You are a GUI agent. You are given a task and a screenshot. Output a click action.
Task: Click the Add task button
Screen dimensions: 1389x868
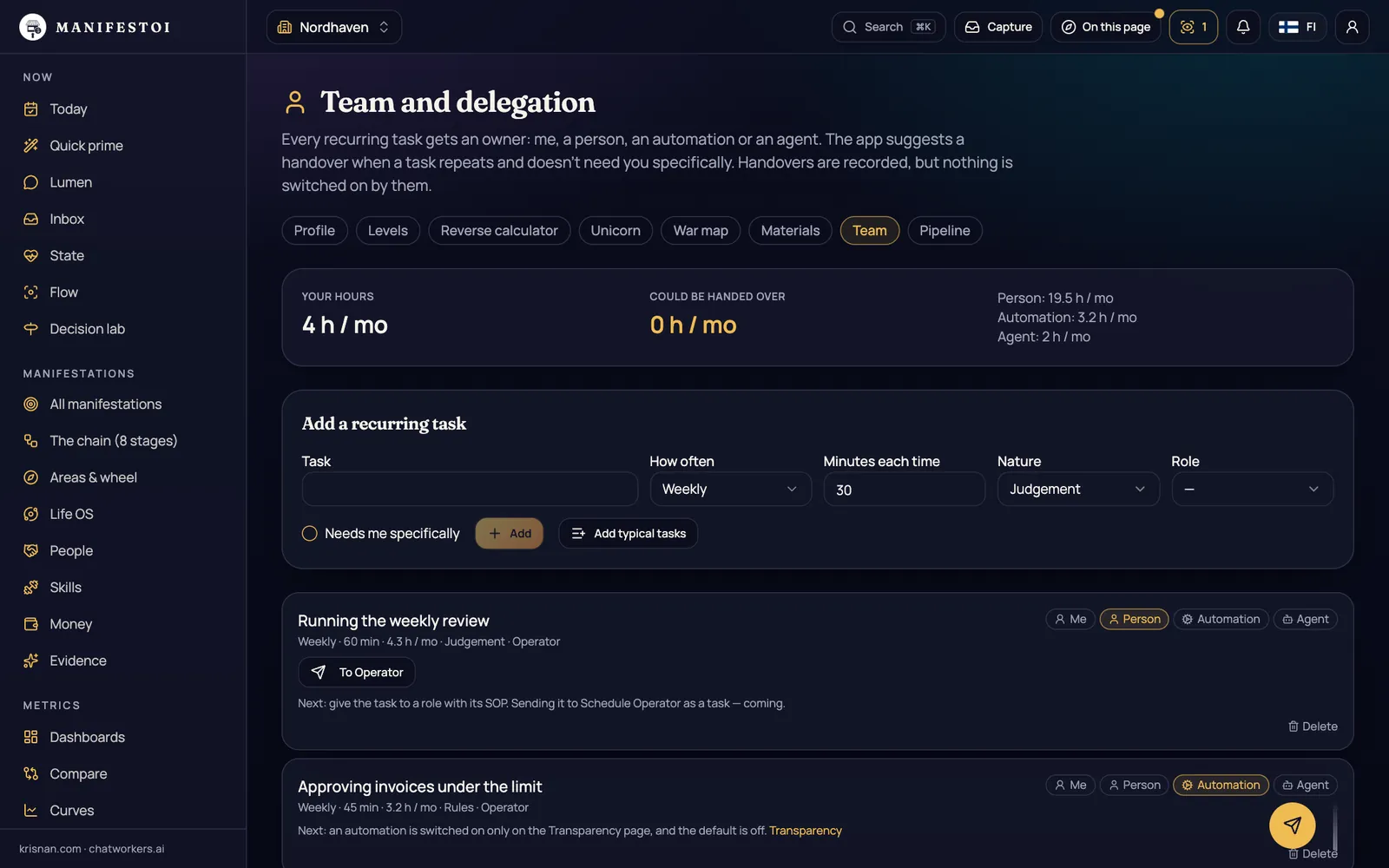510,534
